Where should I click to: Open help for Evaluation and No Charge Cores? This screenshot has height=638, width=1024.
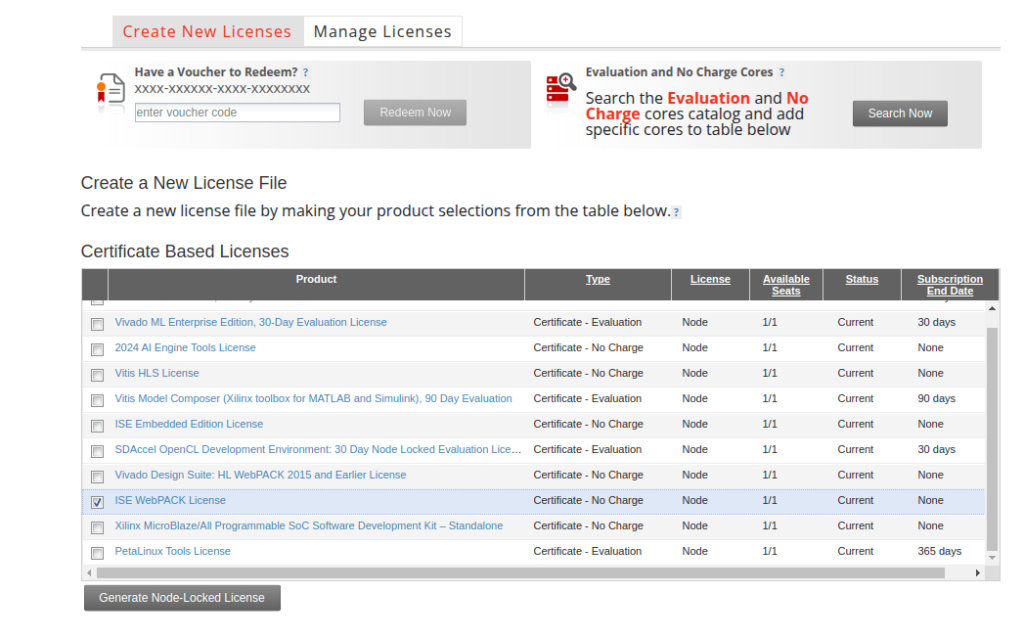point(781,72)
